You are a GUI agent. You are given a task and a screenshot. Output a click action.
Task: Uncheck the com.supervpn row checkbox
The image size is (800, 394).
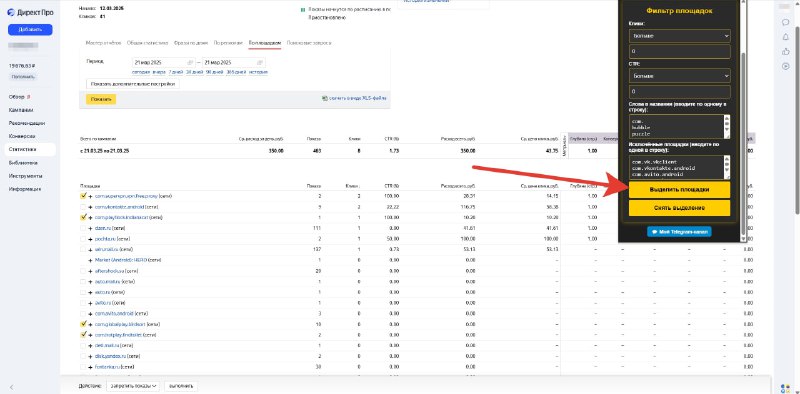pos(83,196)
